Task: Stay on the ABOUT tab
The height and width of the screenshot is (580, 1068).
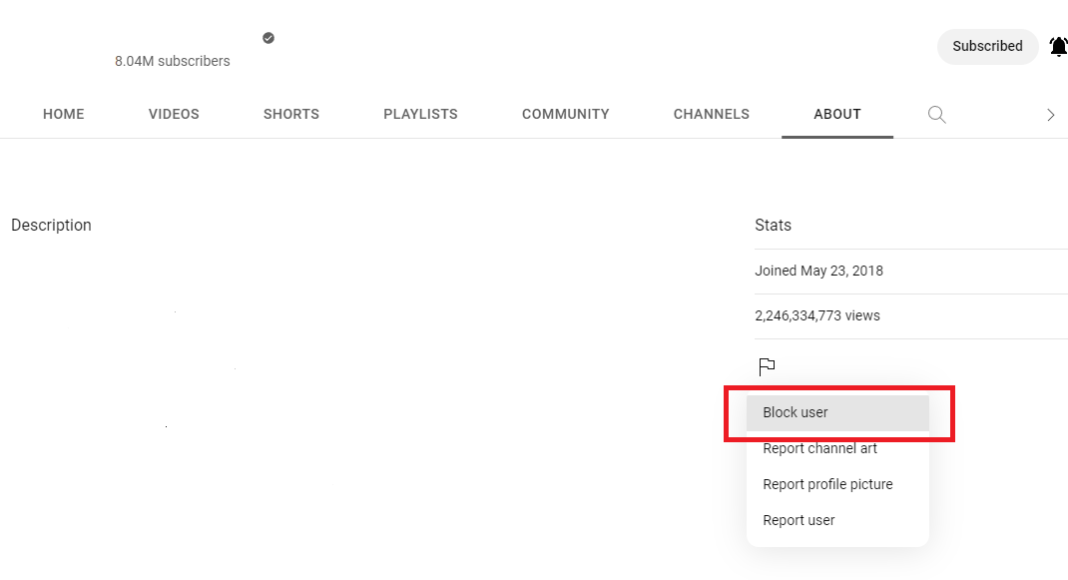Action: 837,114
